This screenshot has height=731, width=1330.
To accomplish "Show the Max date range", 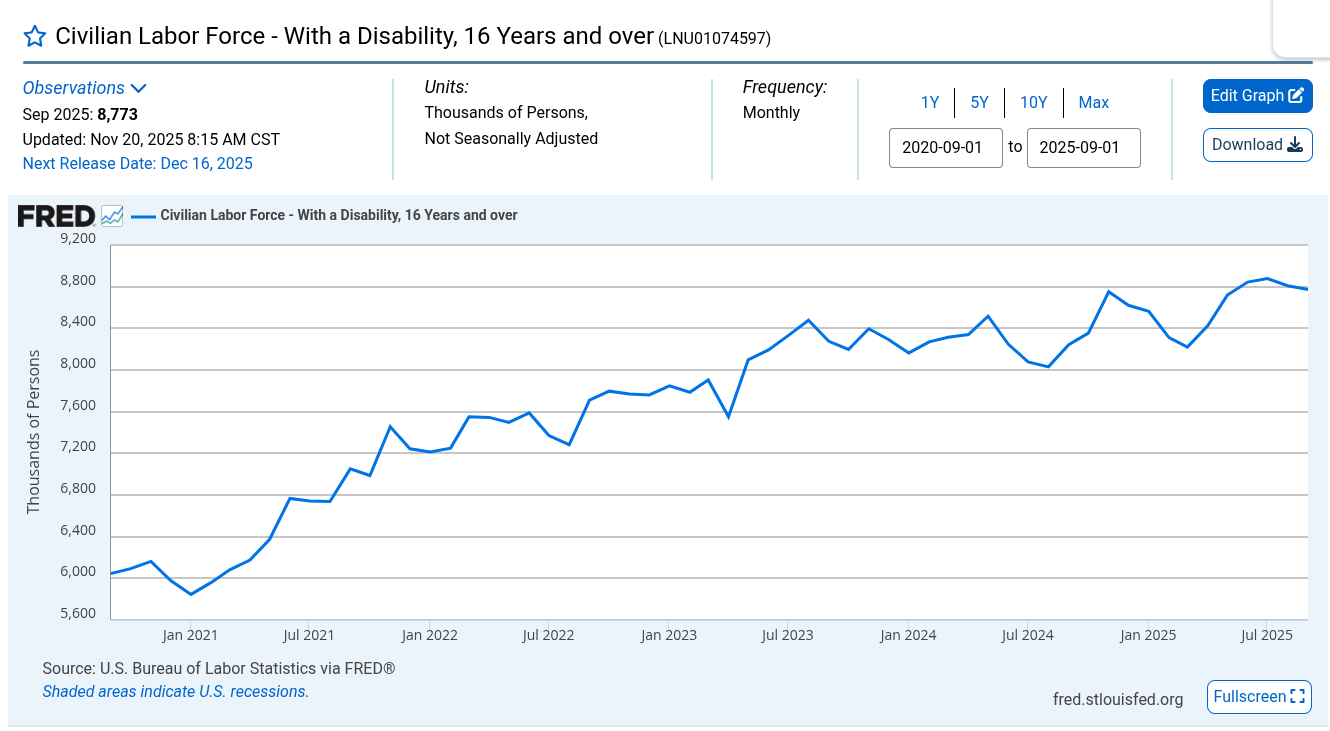I will 1093,102.
